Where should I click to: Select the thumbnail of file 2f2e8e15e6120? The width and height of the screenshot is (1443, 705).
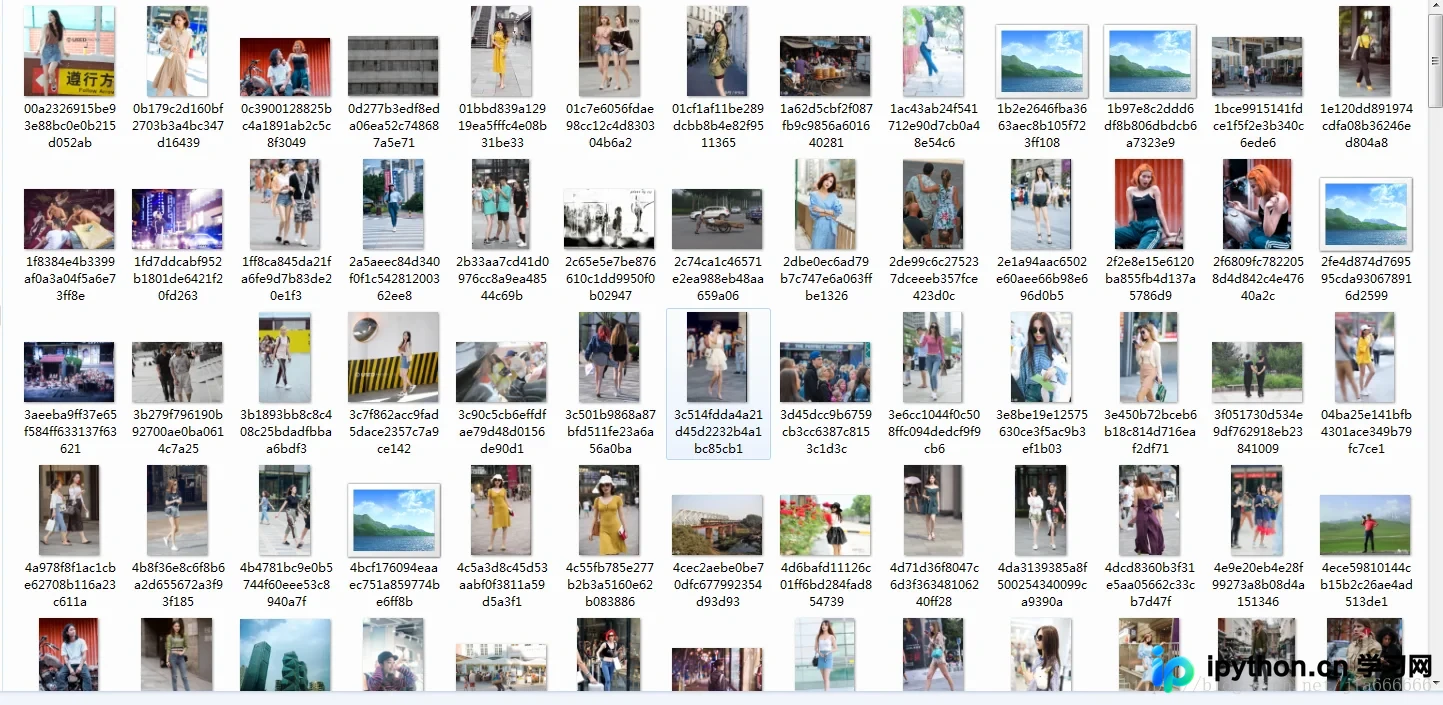pos(1149,204)
